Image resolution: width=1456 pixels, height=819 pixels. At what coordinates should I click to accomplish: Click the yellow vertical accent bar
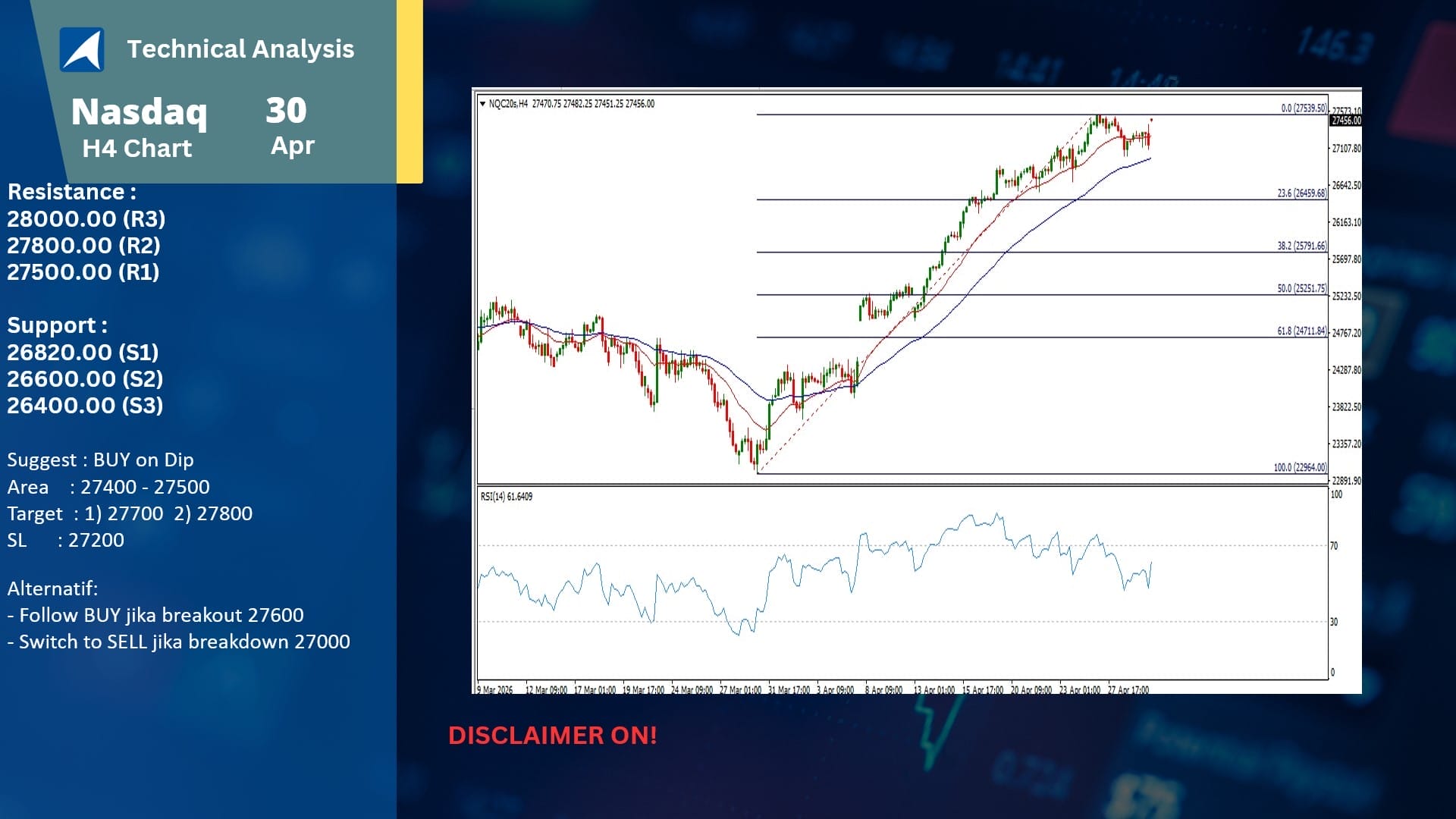(410, 91)
